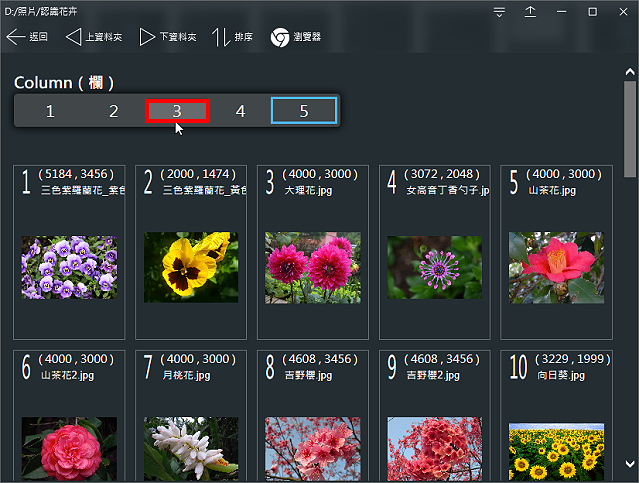The height and width of the screenshot is (483, 639).
Task: Open the 向日葵.jpg sunflower thumbnail
Action: 556,452
